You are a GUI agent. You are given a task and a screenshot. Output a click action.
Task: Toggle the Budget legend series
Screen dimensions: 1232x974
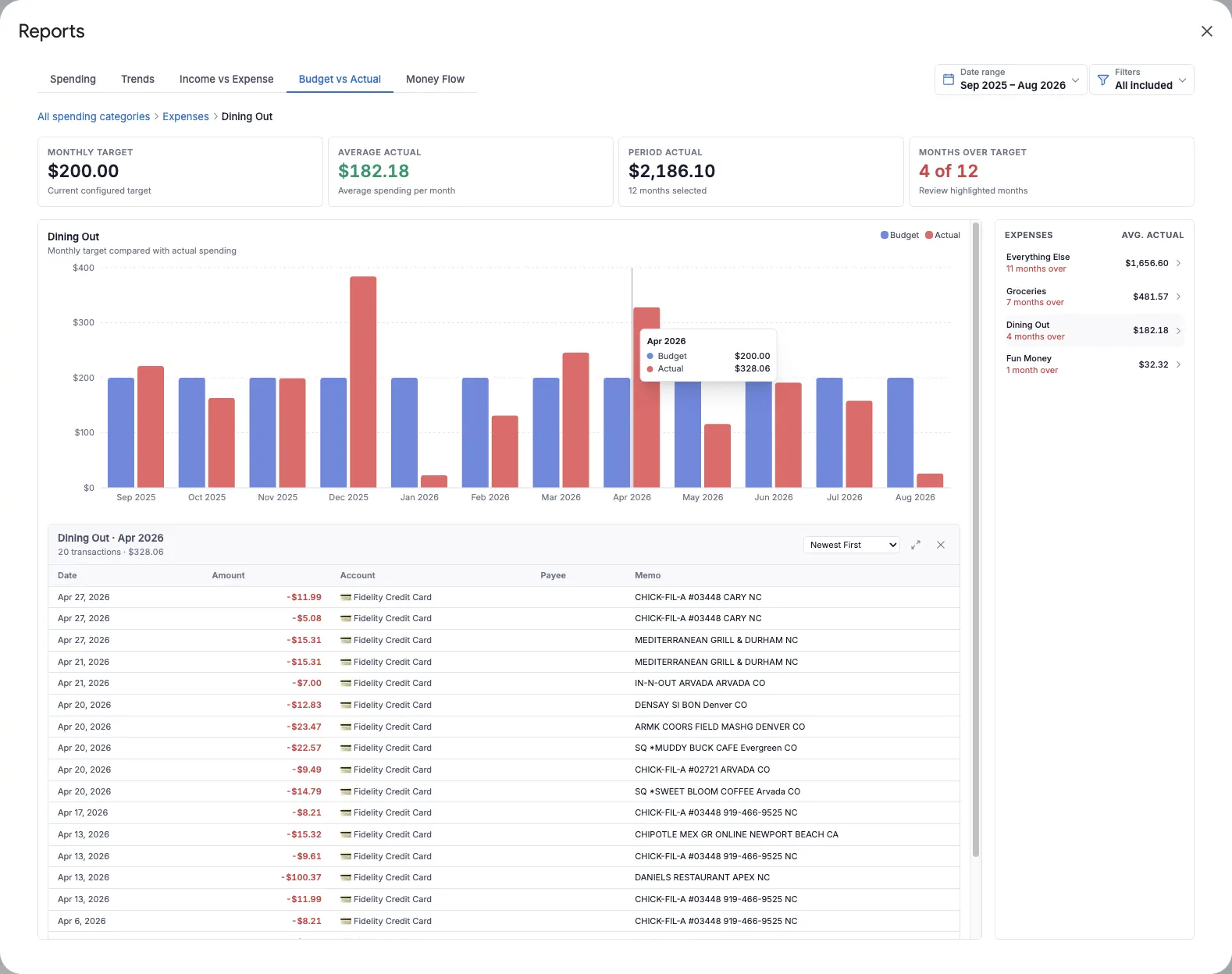899,235
